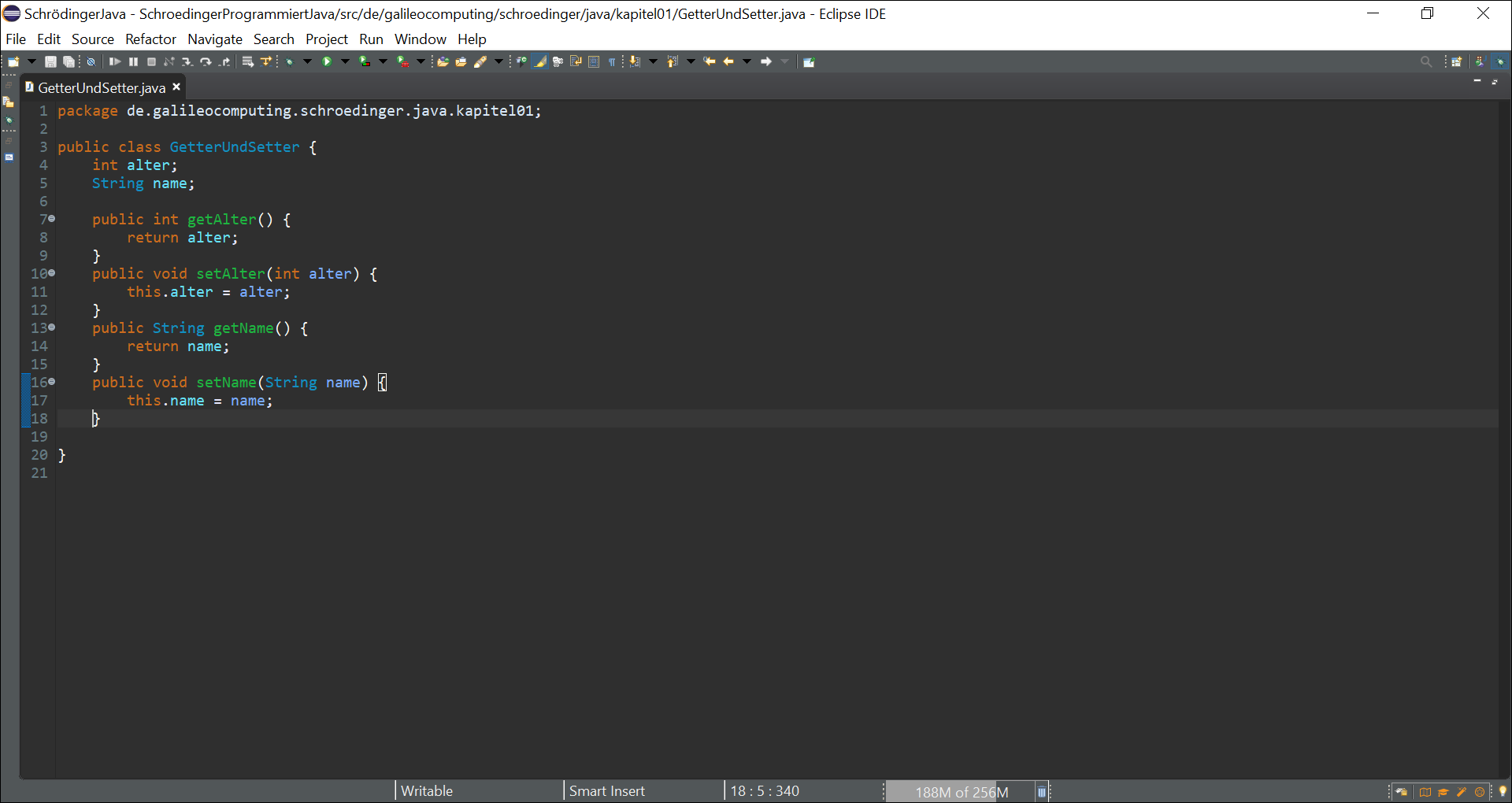Close the GetterUndSetter.java tab
This screenshot has height=803, width=1512.
pos(176,87)
